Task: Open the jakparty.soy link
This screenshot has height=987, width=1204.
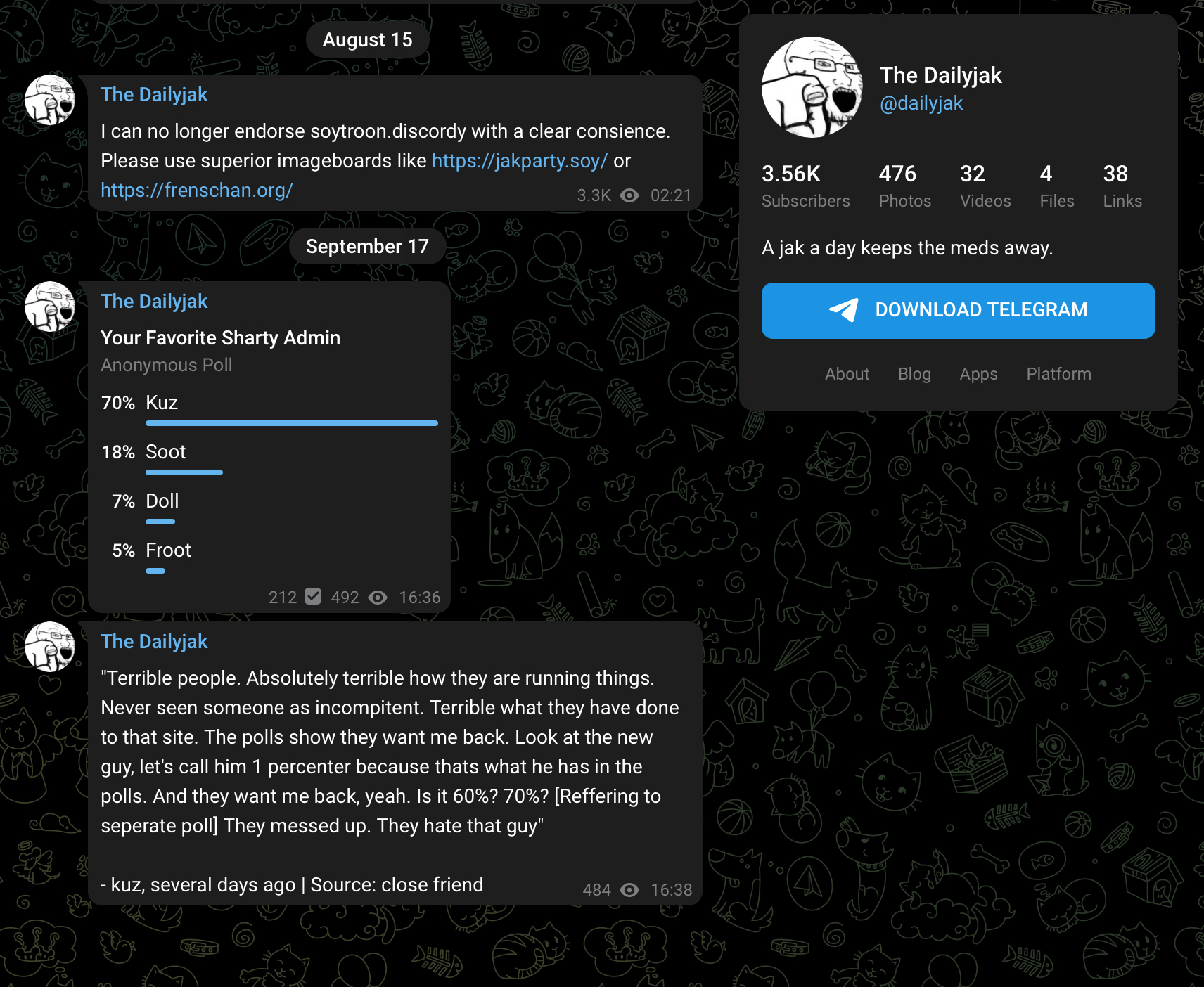Action: coord(519,161)
